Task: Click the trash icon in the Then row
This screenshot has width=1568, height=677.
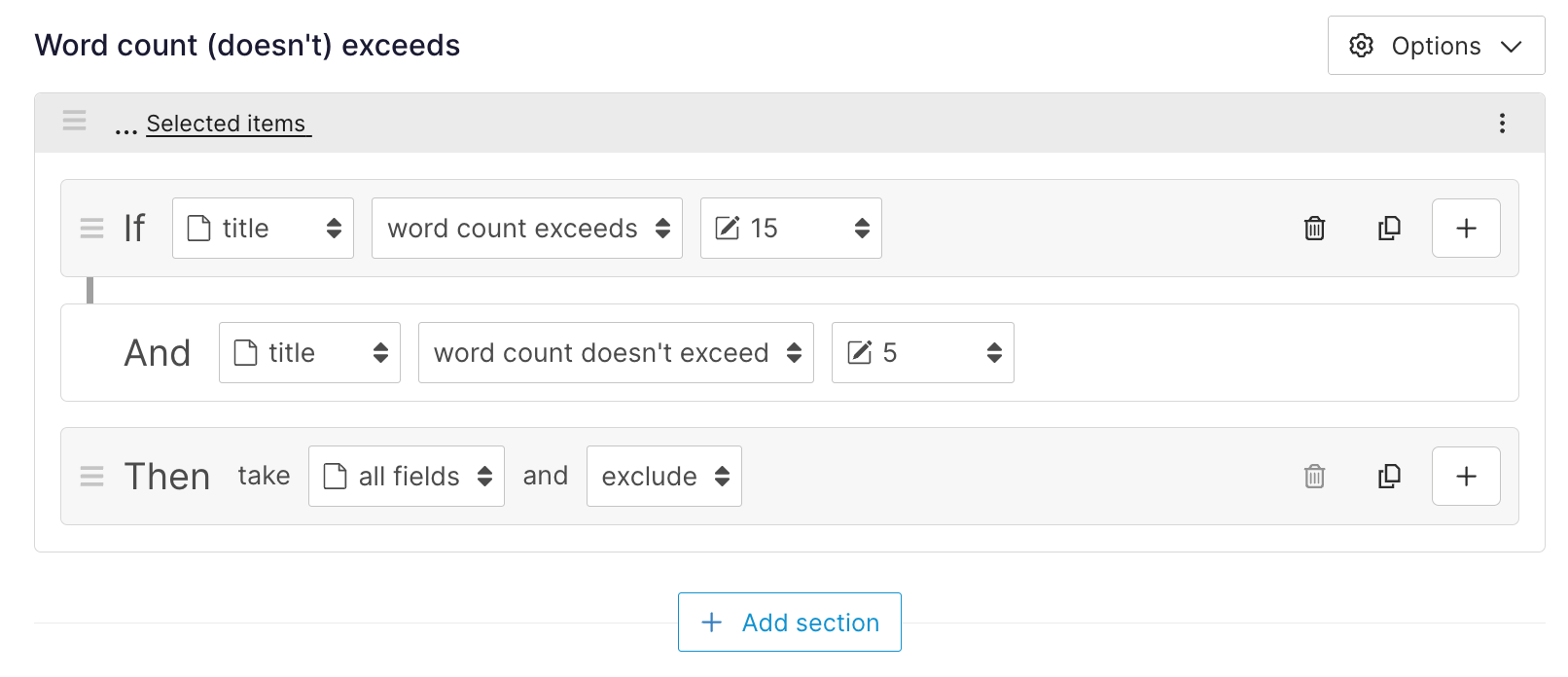Action: point(1314,477)
